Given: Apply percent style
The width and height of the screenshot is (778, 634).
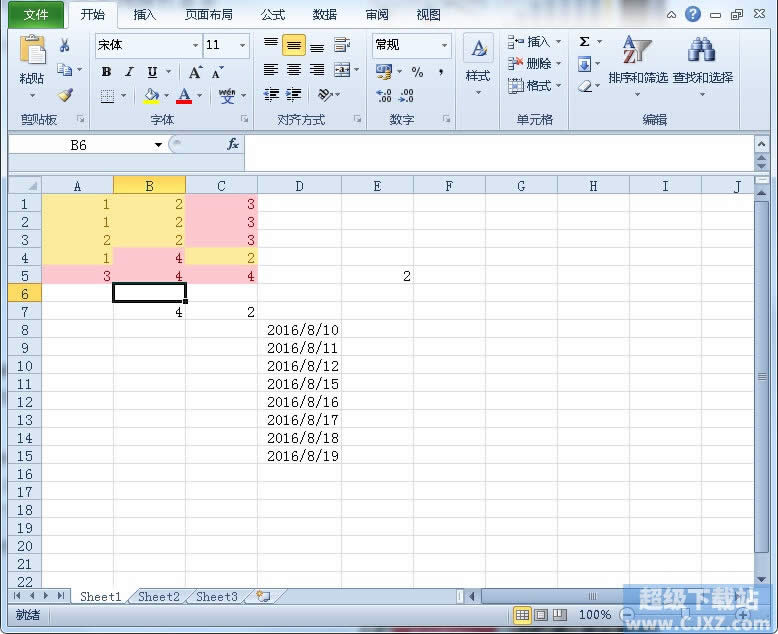Looking at the screenshot, I should pos(417,72).
